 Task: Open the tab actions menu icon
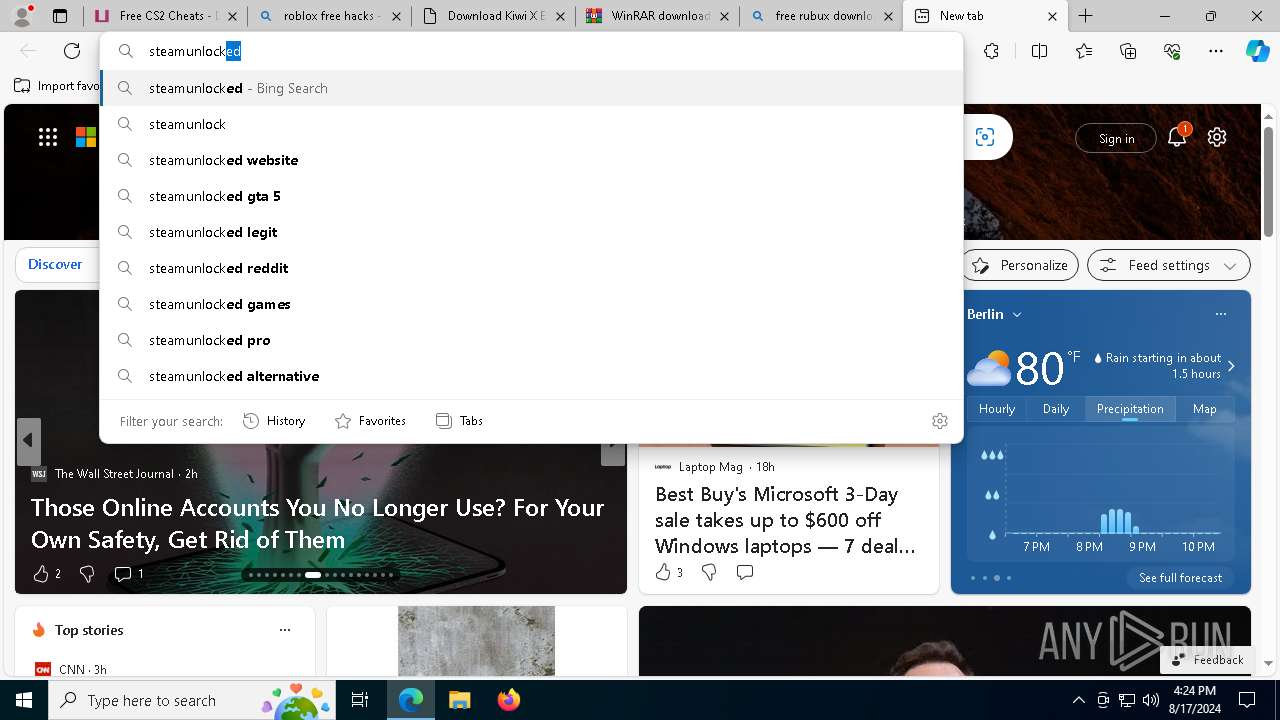click(x=60, y=16)
